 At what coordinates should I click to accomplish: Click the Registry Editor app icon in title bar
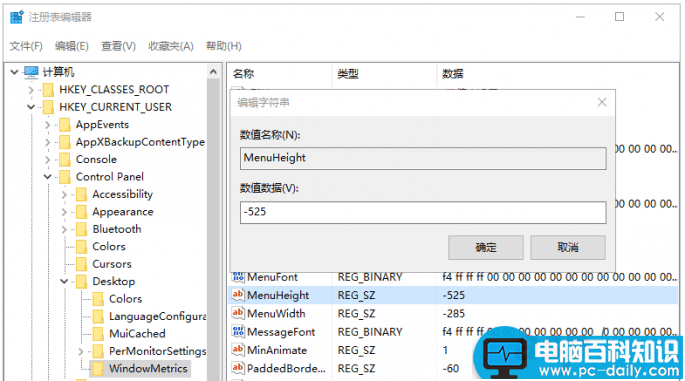tap(17, 17)
